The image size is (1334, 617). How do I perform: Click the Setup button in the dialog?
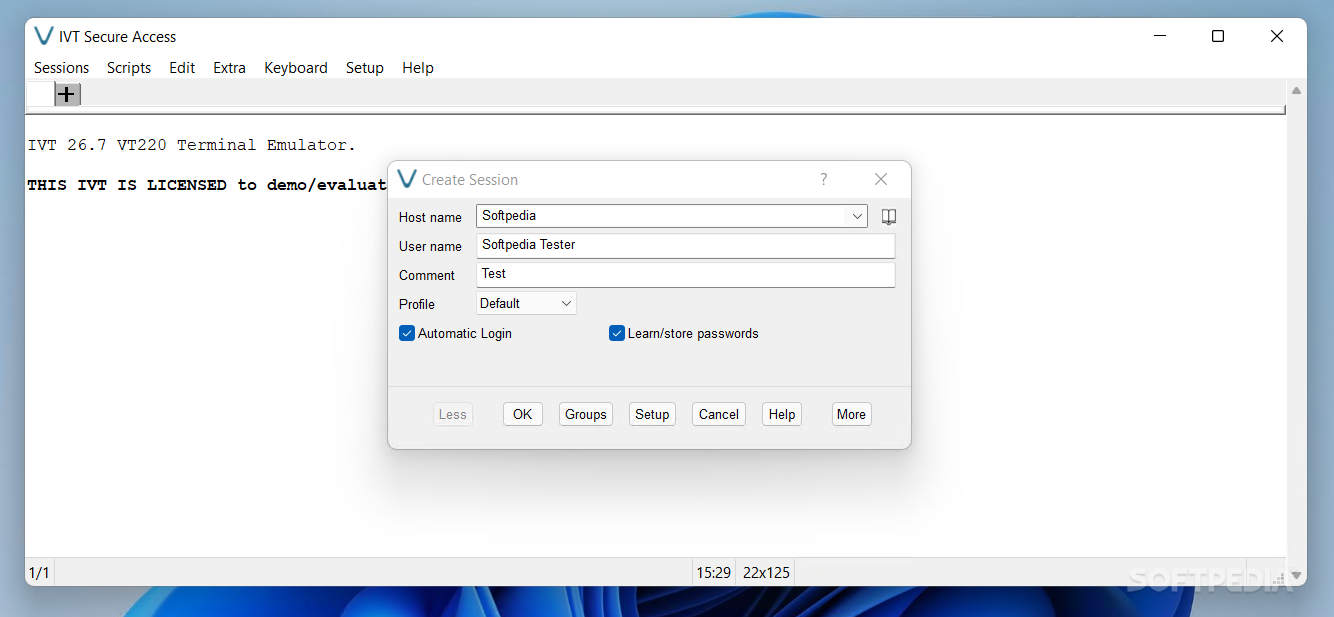tap(652, 414)
